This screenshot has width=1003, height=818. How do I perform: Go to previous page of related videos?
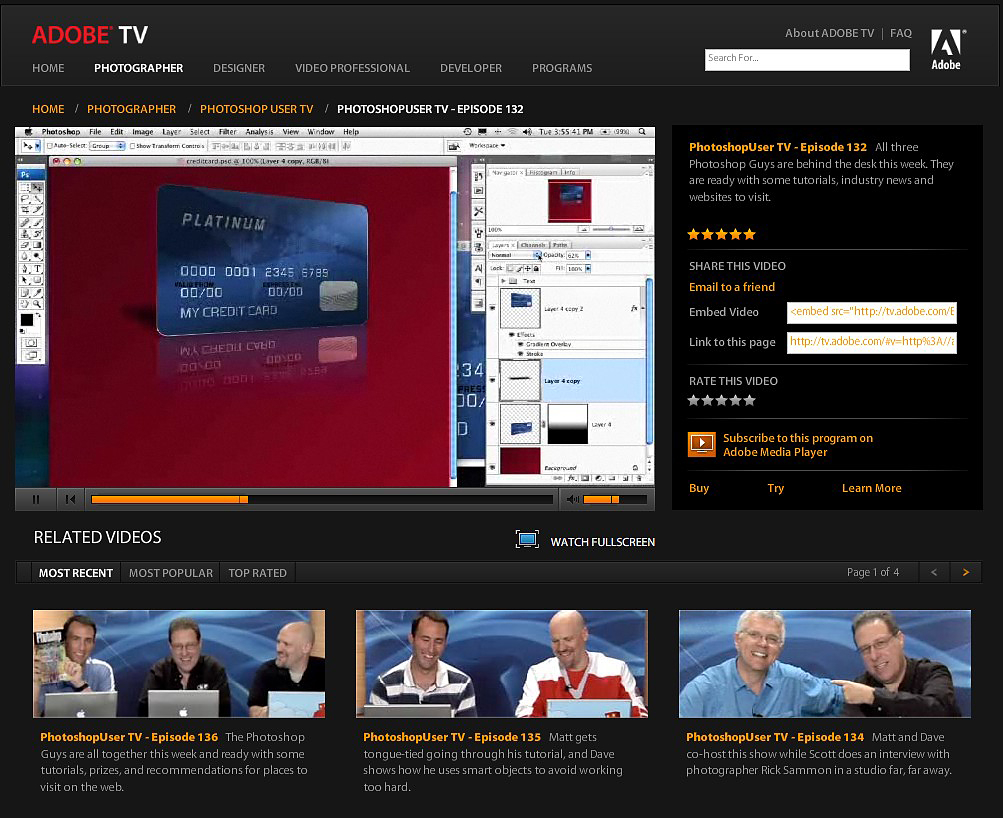934,572
